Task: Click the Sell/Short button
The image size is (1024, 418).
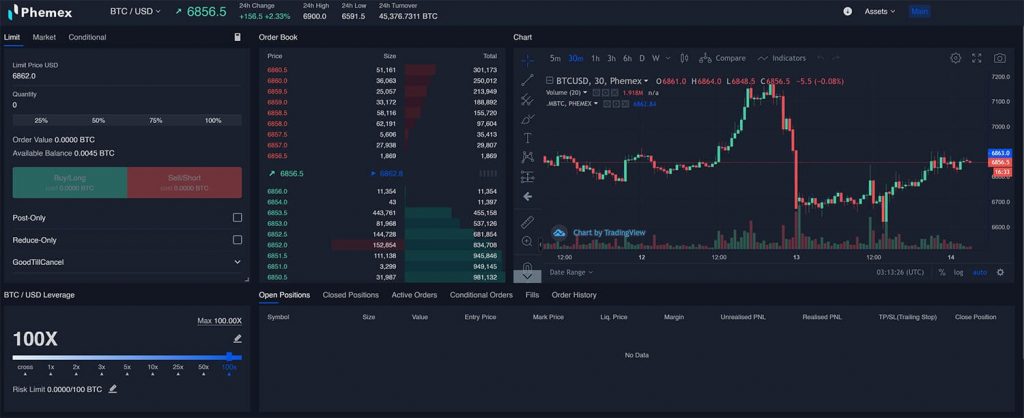Action: pyautogui.click(x=185, y=182)
